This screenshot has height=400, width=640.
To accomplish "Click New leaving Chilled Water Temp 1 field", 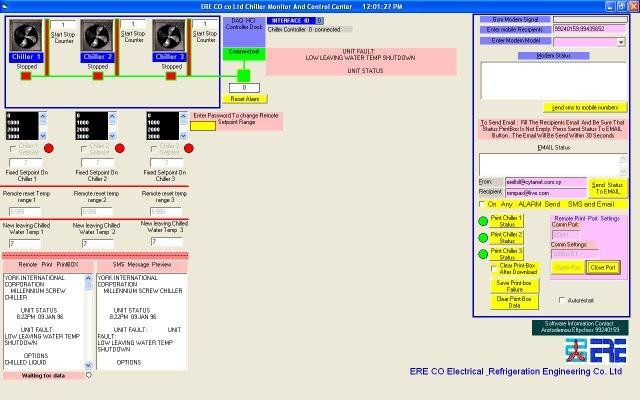I will pyautogui.click(x=25, y=244).
